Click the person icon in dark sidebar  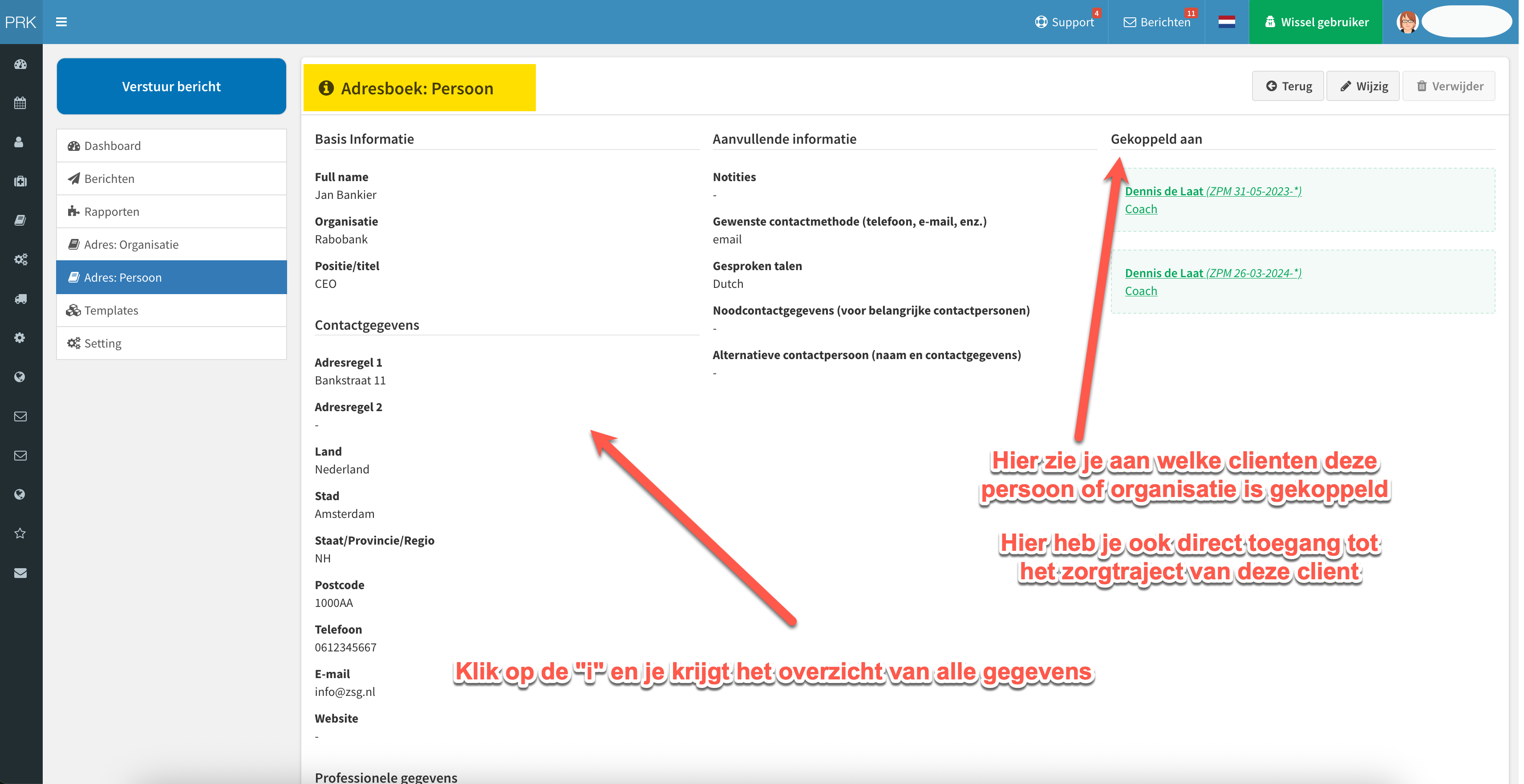coord(20,142)
